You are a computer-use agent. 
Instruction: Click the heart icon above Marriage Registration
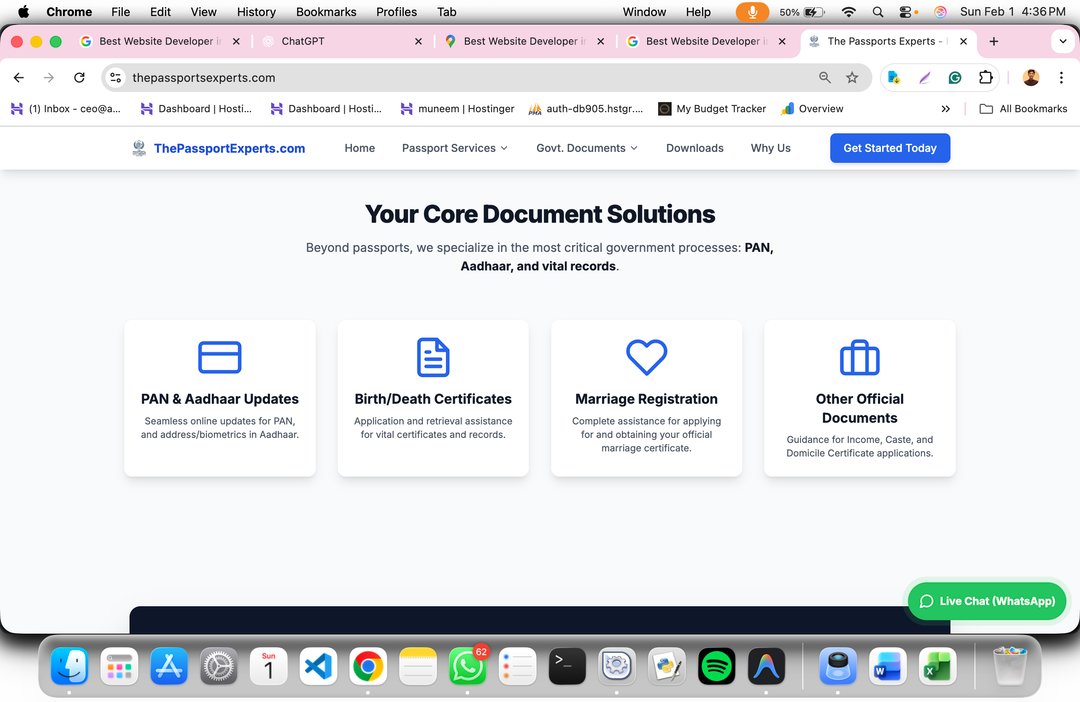[646, 357]
